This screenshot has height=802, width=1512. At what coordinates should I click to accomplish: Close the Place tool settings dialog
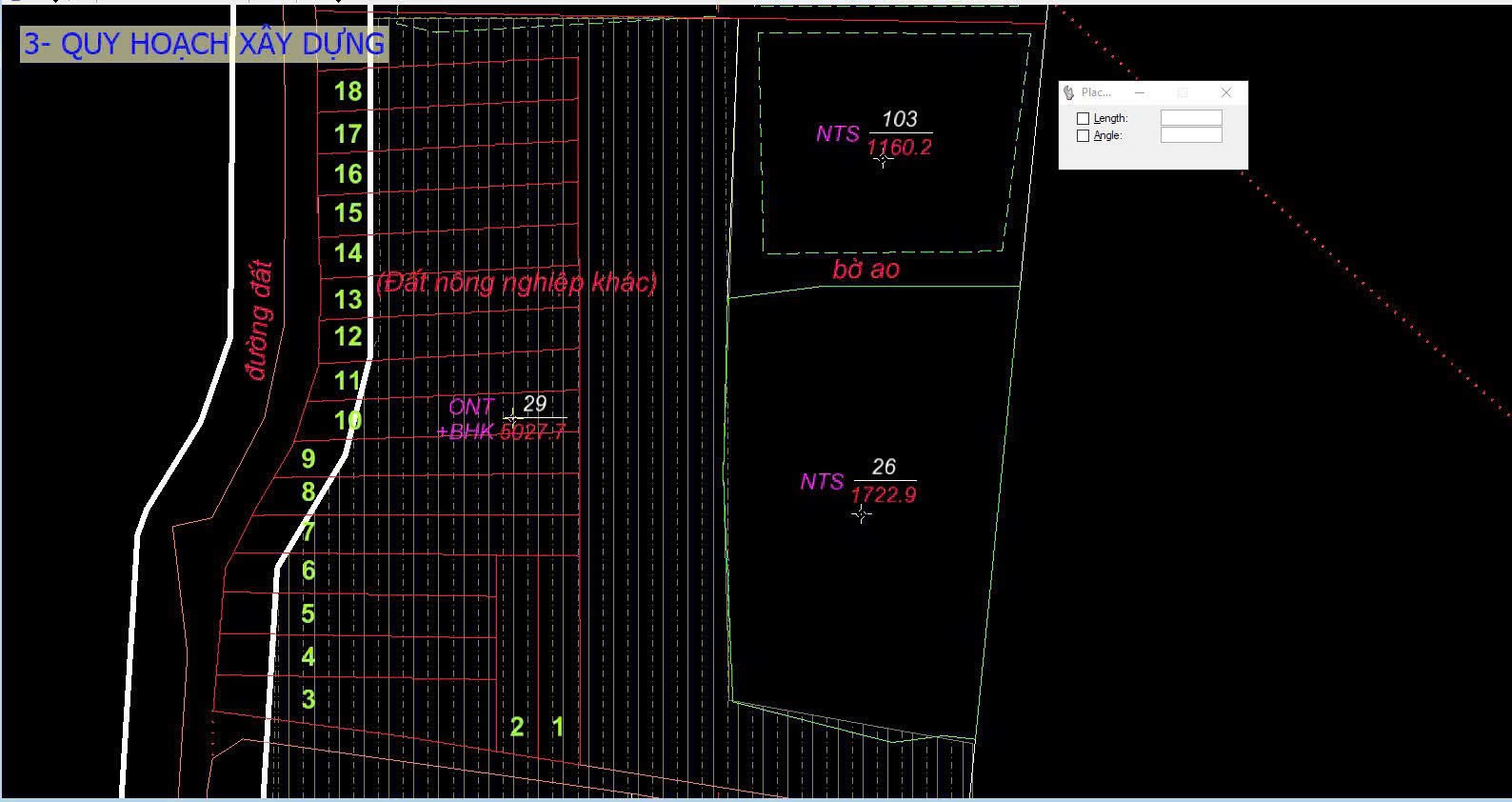pos(1226,92)
